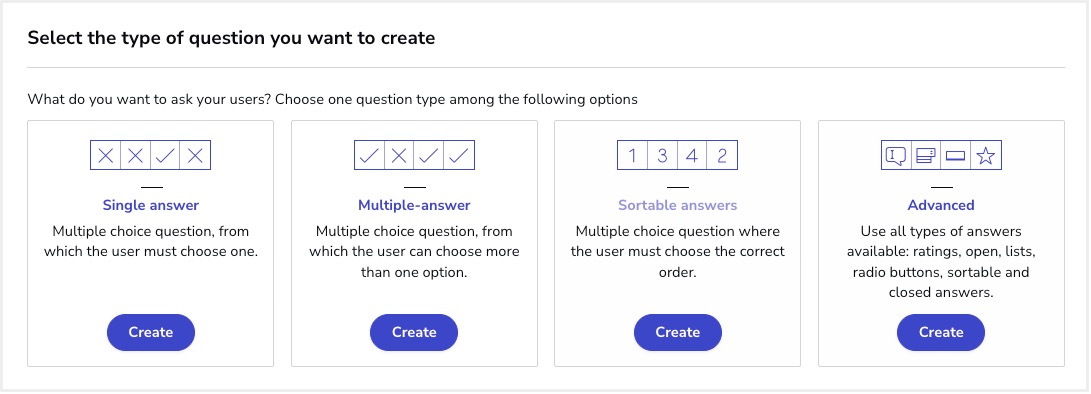This screenshot has height=394, width=1091.
Task: Click number 1 in the Sortable answers icon
Action: pyautogui.click(x=632, y=156)
